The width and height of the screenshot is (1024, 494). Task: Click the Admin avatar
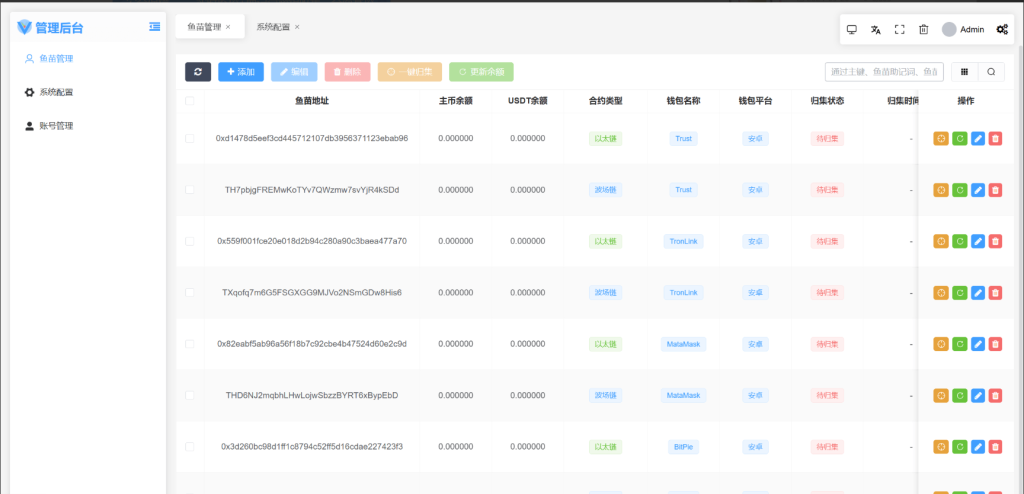point(949,29)
